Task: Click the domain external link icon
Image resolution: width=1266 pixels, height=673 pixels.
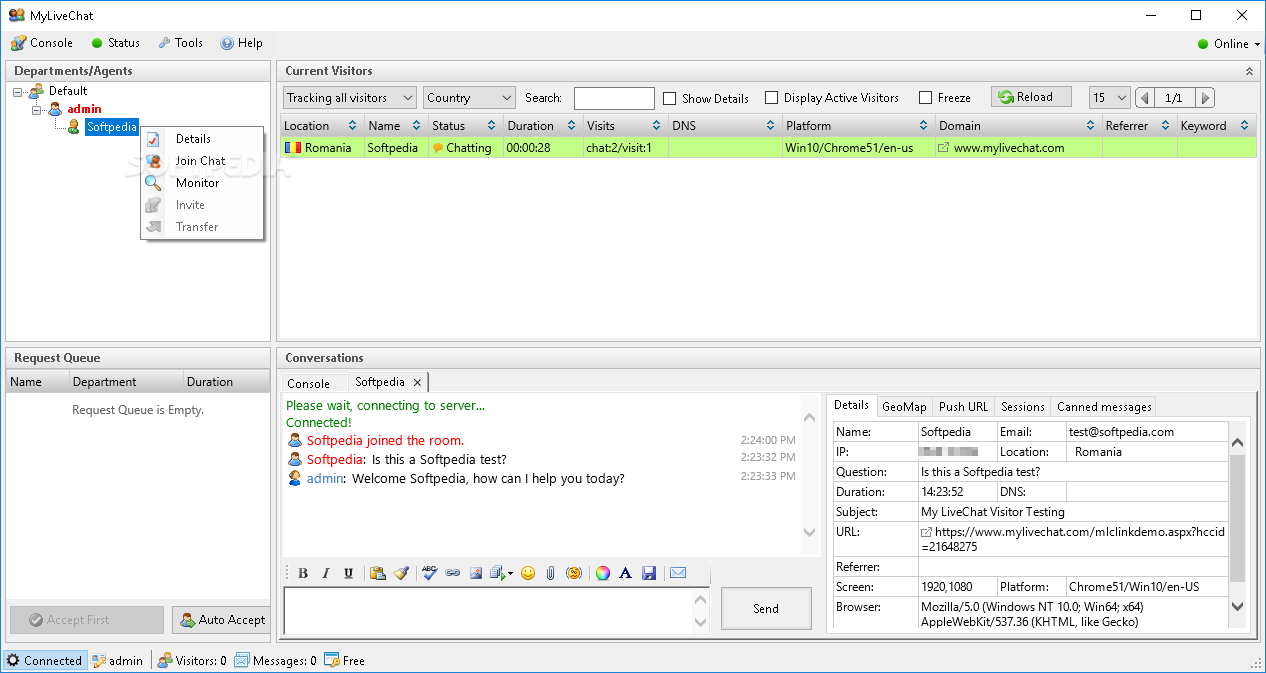Action: 943,148
